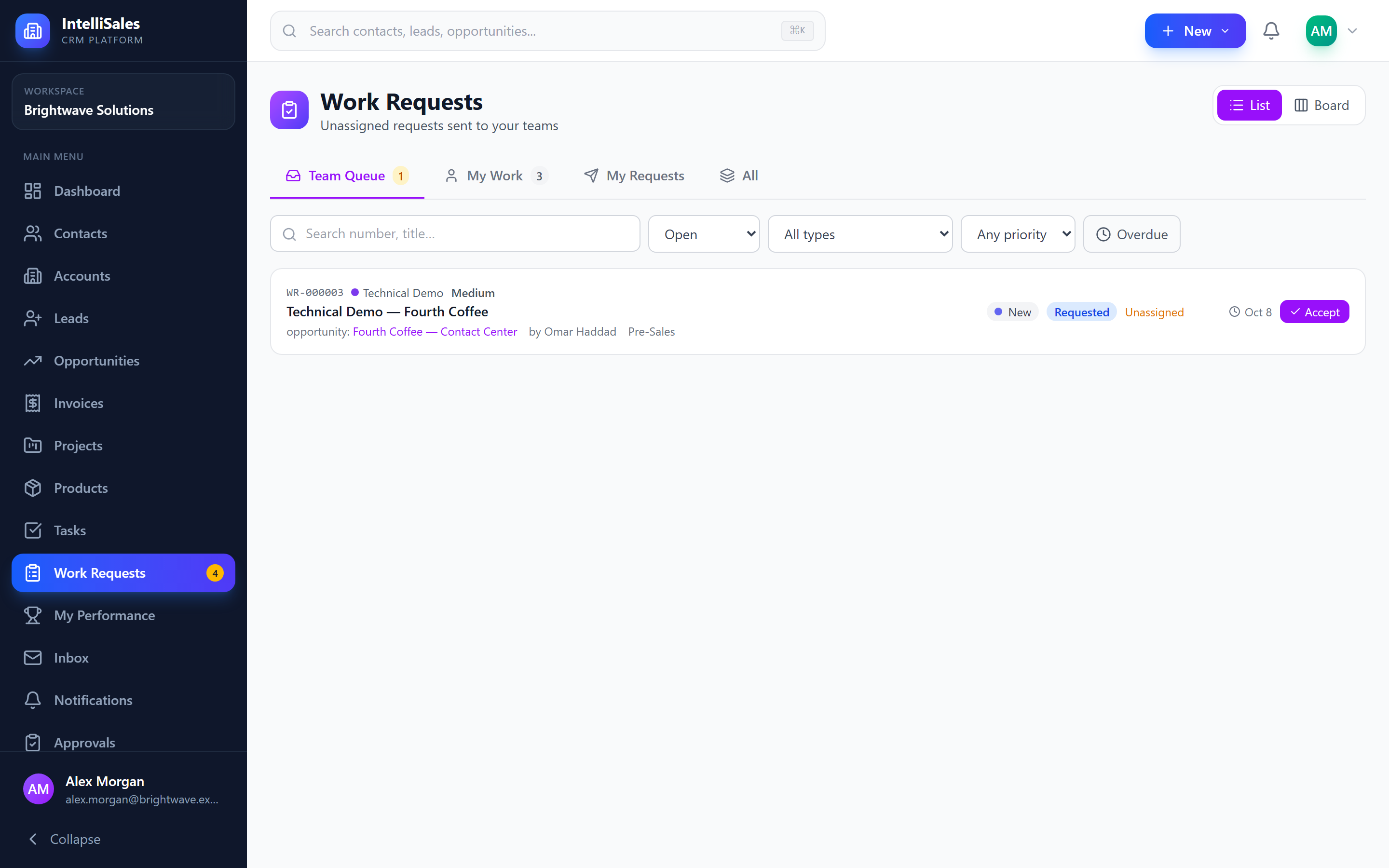Image resolution: width=1389 pixels, height=868 pixels.
Task: Open the Brightwave Solutions workspace selector
Action: pos(123,102)
